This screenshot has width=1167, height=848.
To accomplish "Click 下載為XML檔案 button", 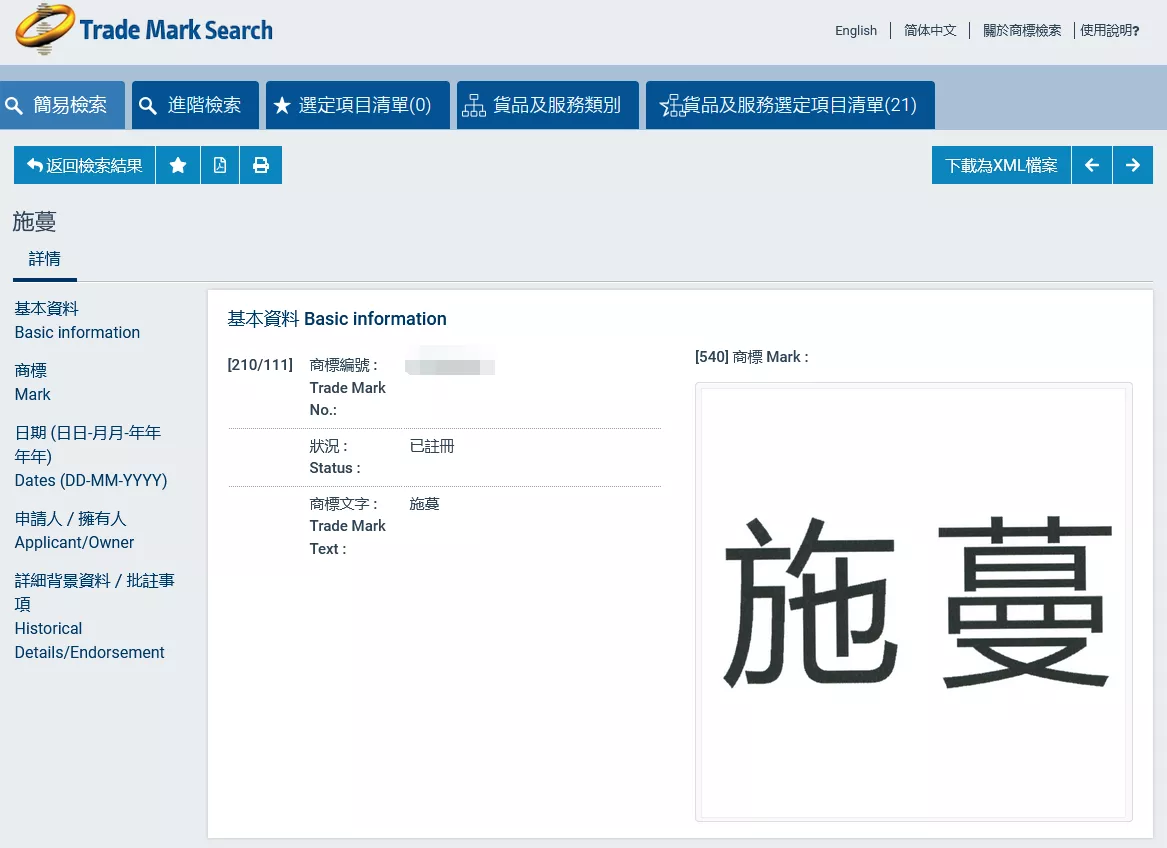I will (x=1001, y=165).
